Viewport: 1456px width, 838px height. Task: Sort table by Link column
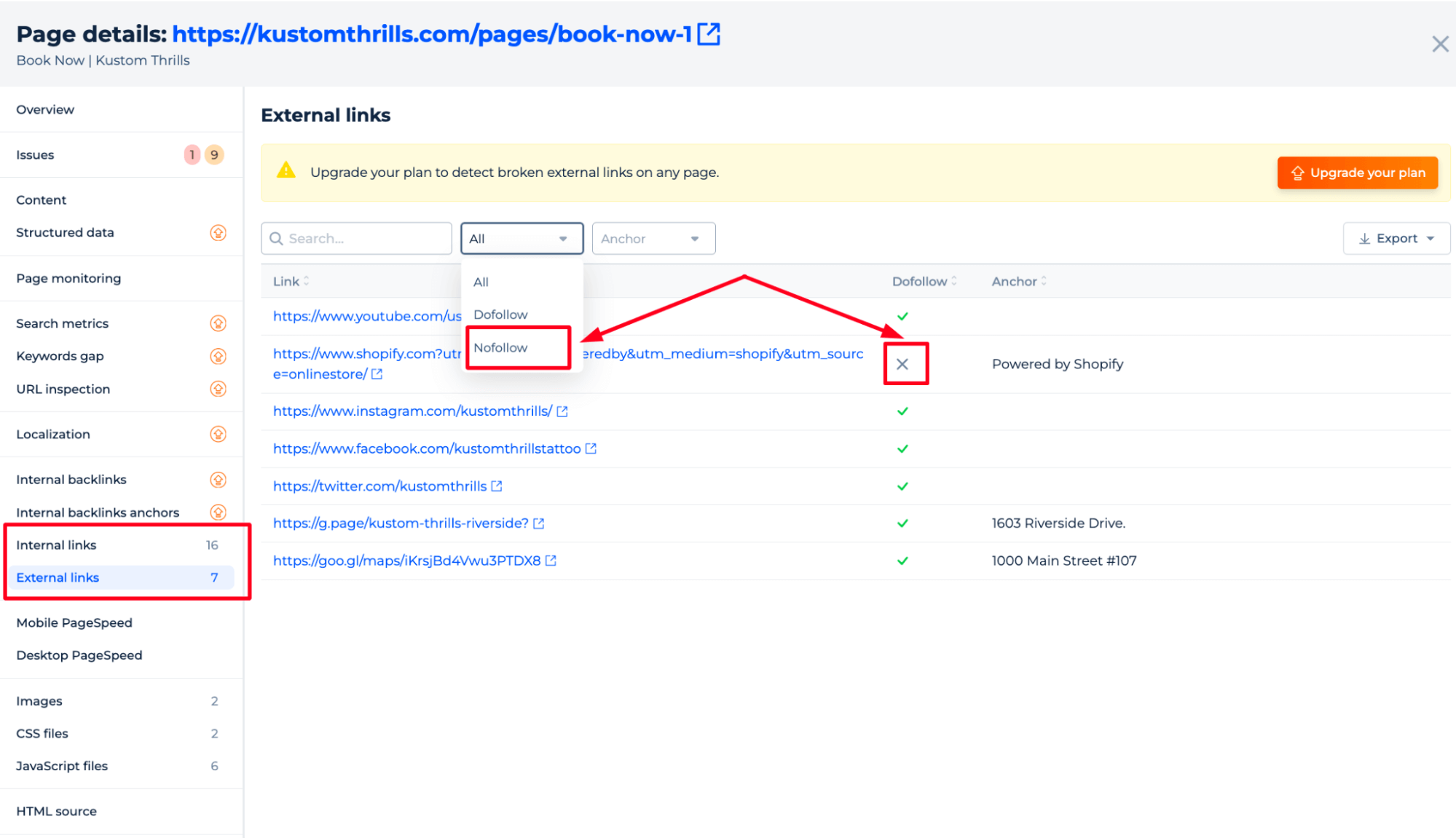[291, 281]
